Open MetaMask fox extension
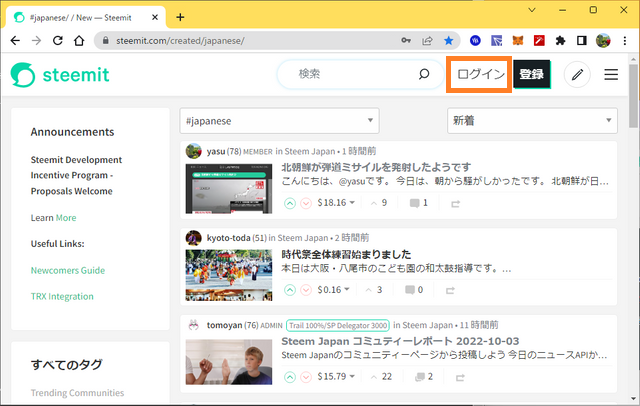This screenshot has width=640, height=406. coord(518,40)
